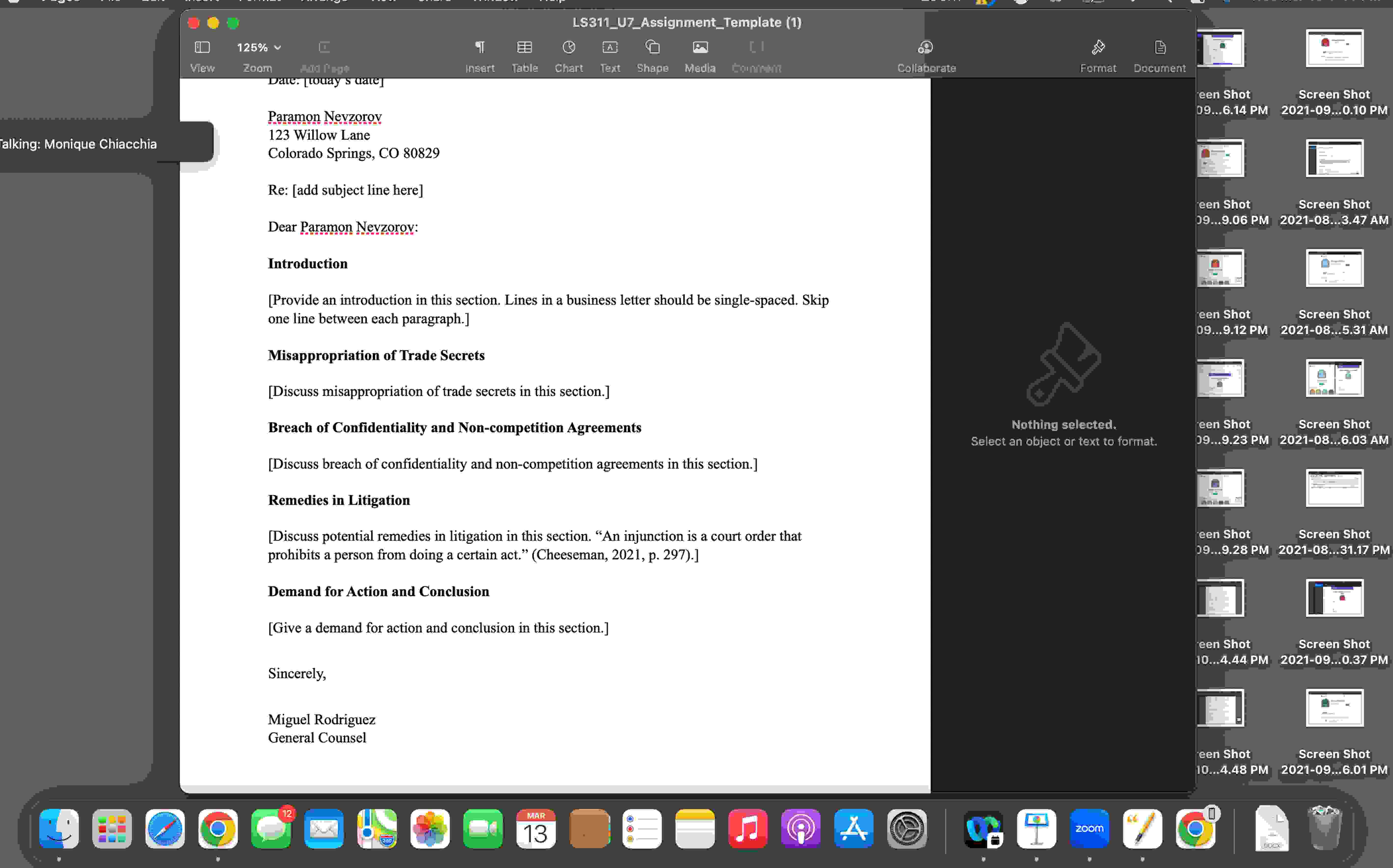Open the 125% zoom level dropdown
This screenshot has width=1393, height=868.
(x=257, y=47)
